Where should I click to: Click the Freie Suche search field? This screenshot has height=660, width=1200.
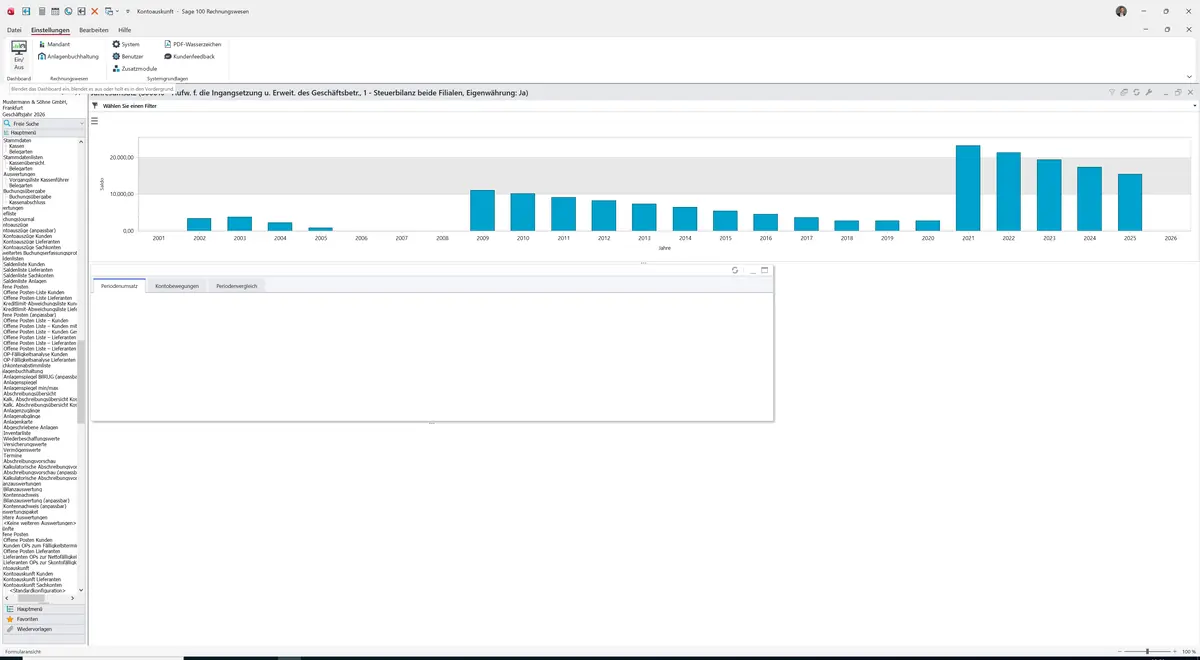[x=44, y=123]
